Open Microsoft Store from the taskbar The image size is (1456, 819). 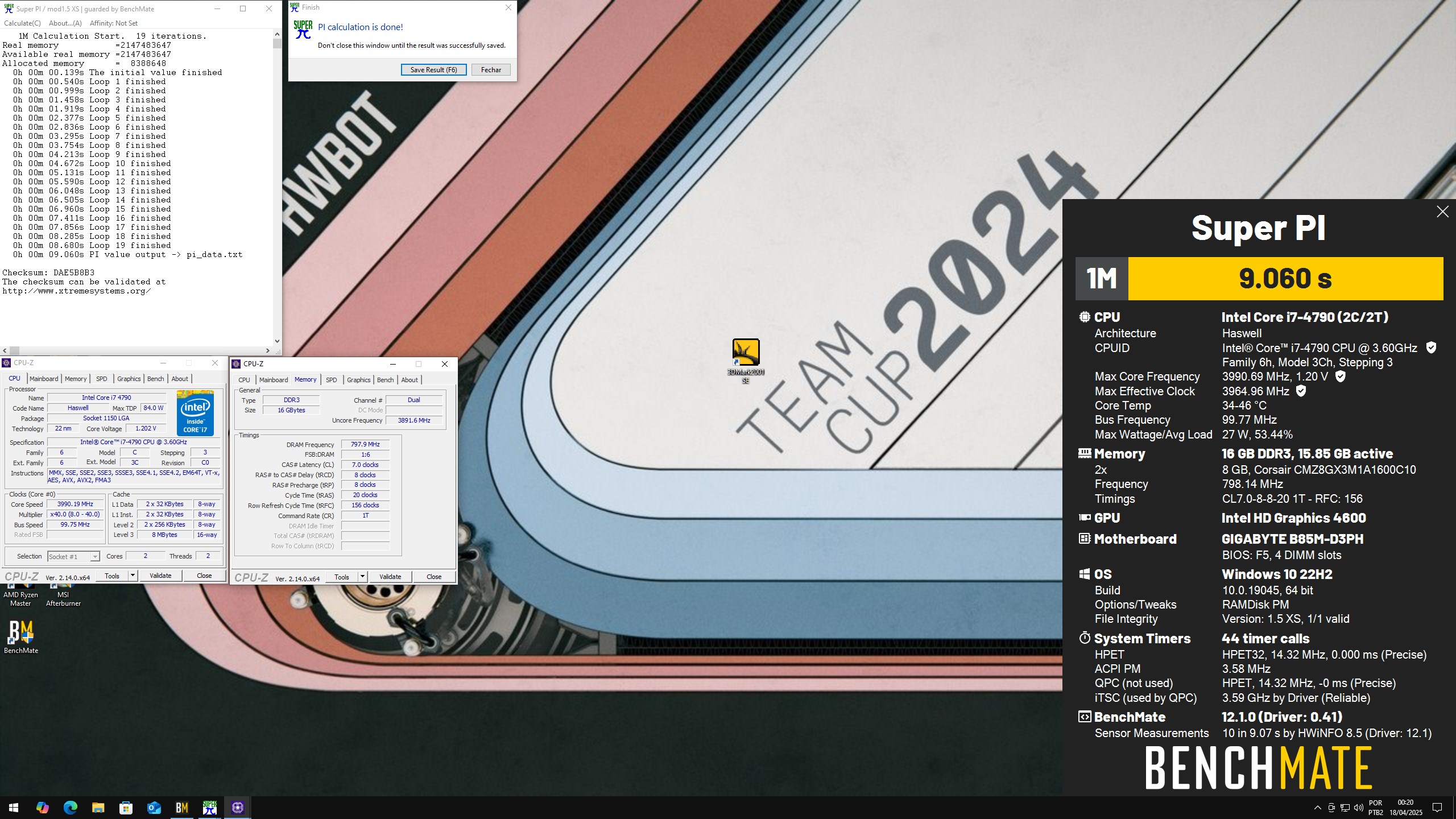[x=126, y=807]
